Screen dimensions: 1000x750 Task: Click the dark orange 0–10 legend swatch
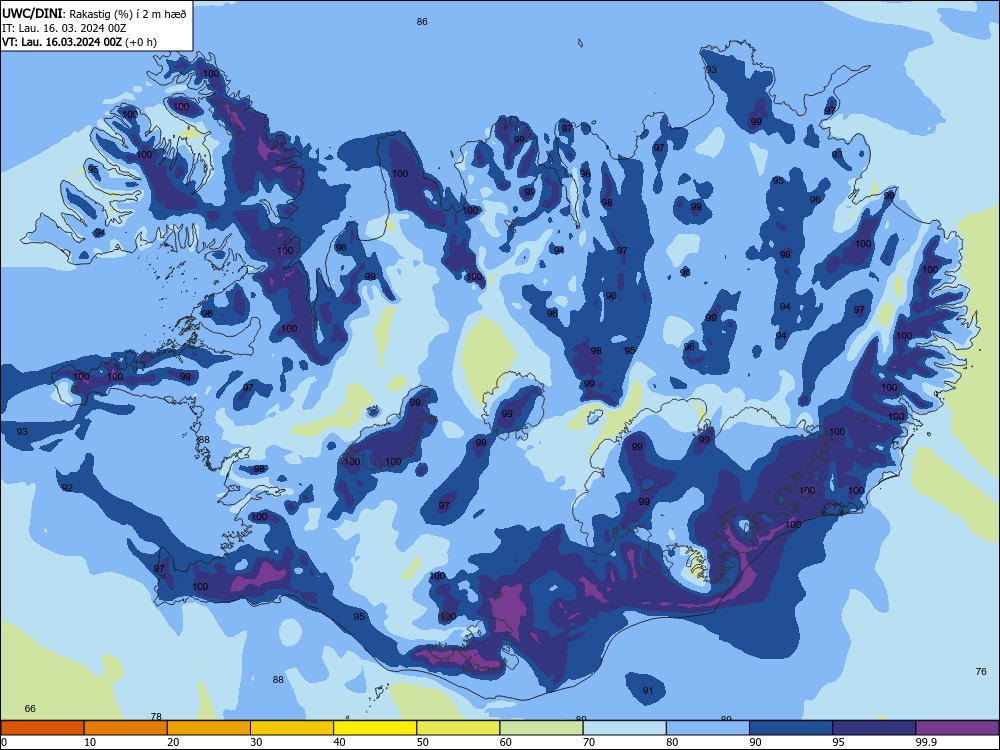(42, 728)
